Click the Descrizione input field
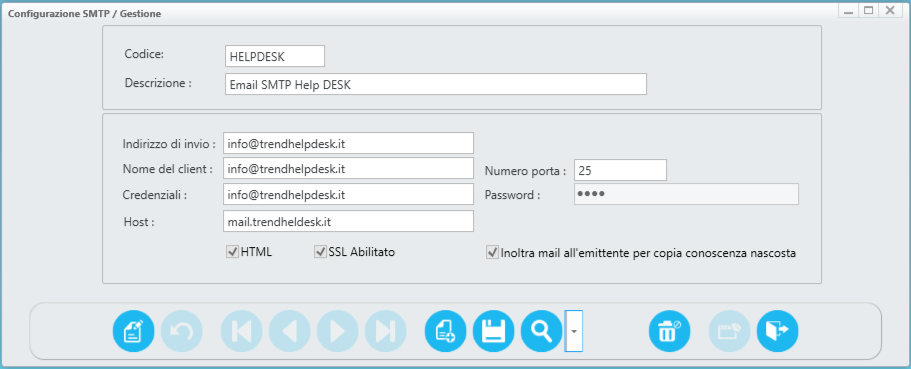The image size is (911, 369). 436,84
